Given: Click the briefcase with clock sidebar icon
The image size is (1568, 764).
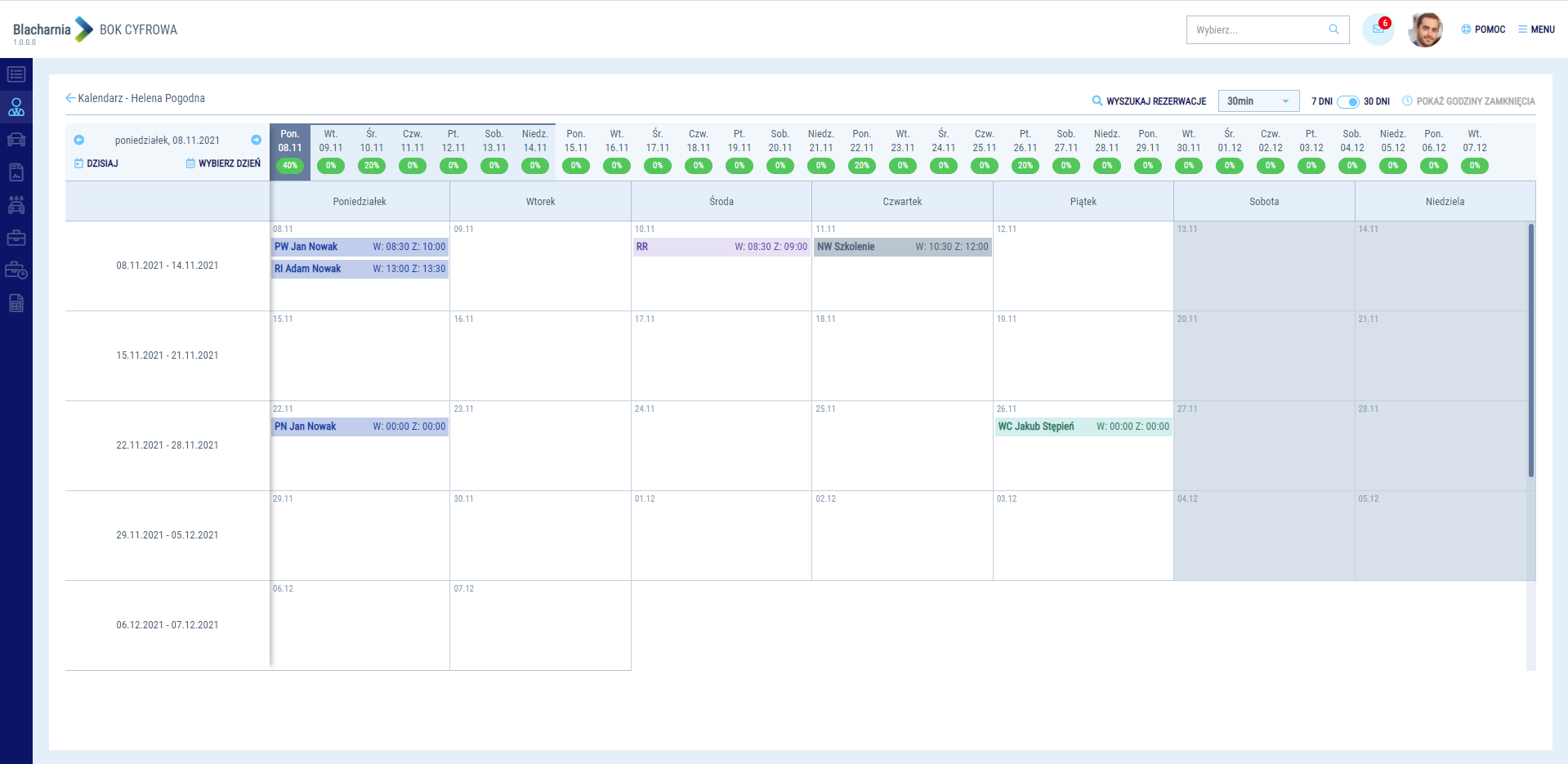Looking at the screenshot, I should click(16, 270).
